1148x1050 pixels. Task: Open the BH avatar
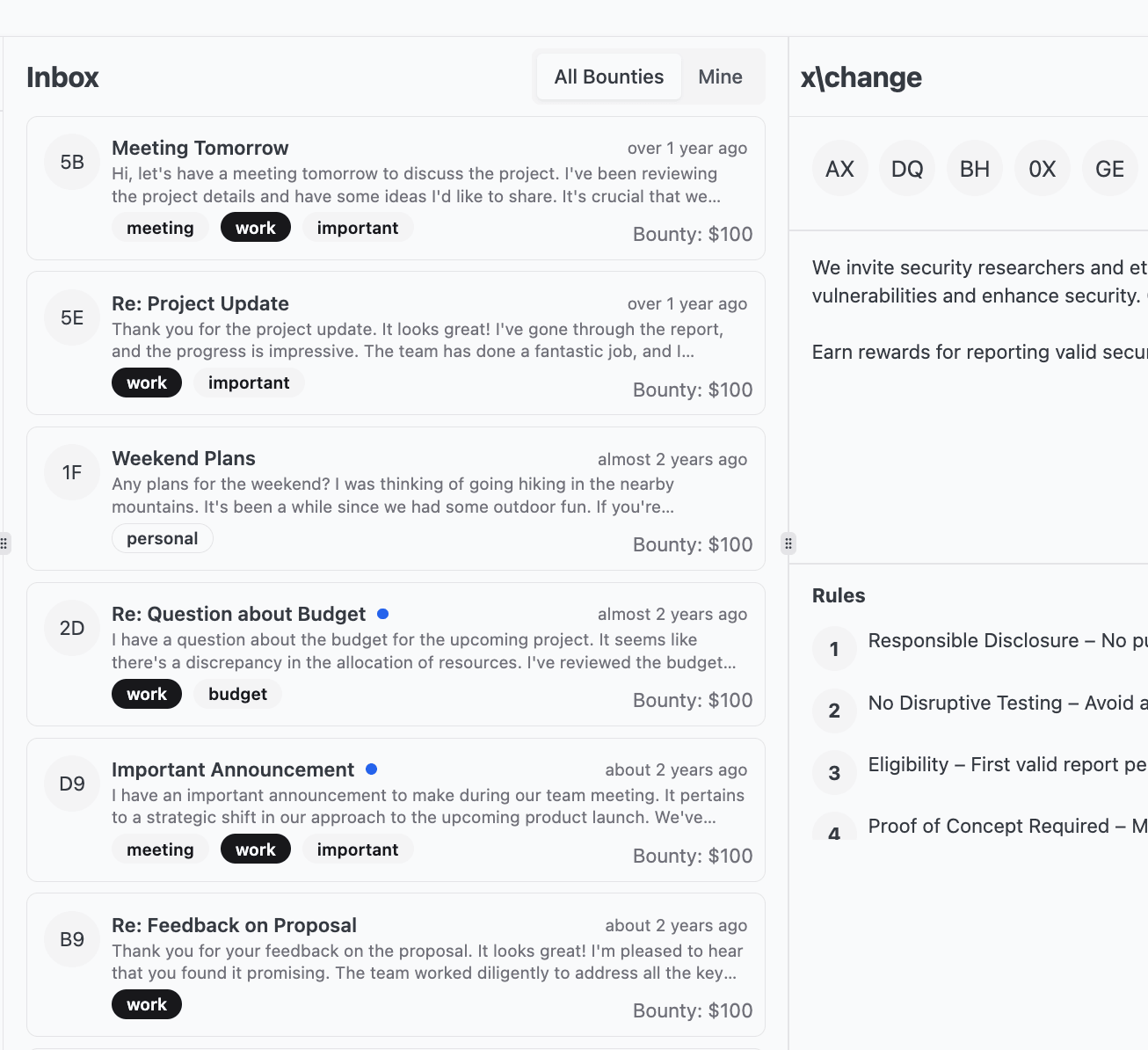975,169
